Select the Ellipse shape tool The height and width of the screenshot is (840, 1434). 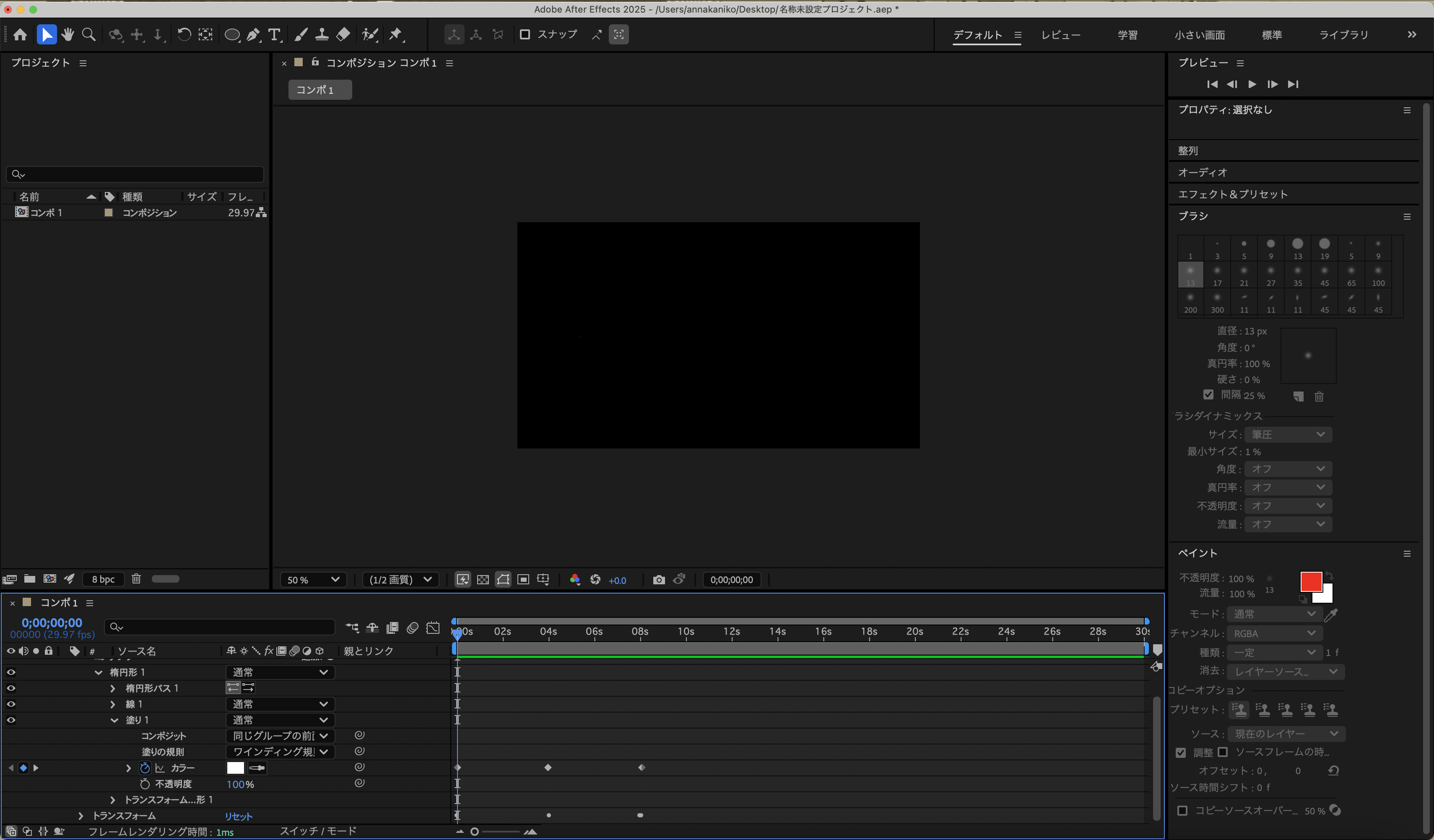(232, 35)
